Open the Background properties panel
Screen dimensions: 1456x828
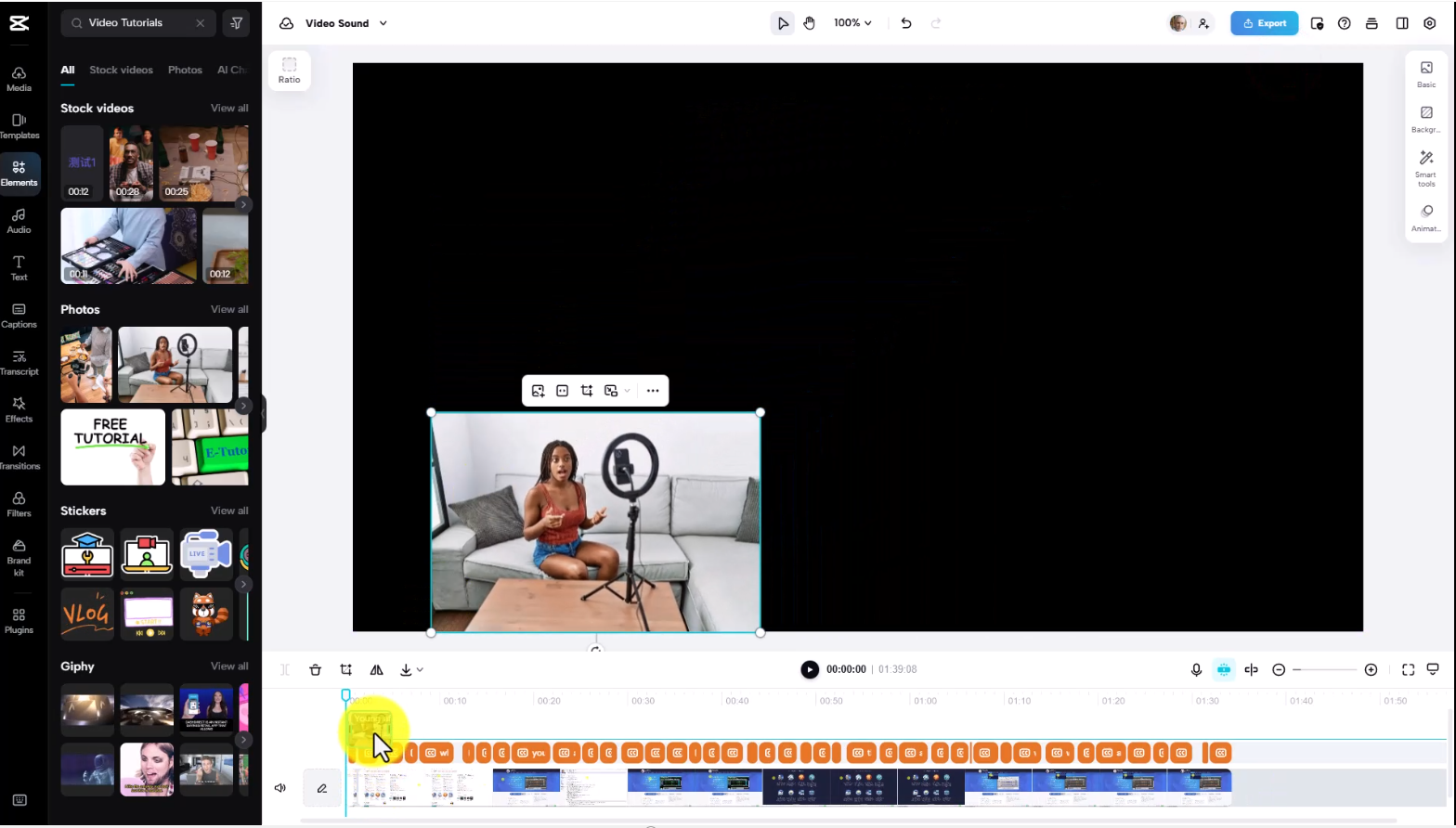1426,120
